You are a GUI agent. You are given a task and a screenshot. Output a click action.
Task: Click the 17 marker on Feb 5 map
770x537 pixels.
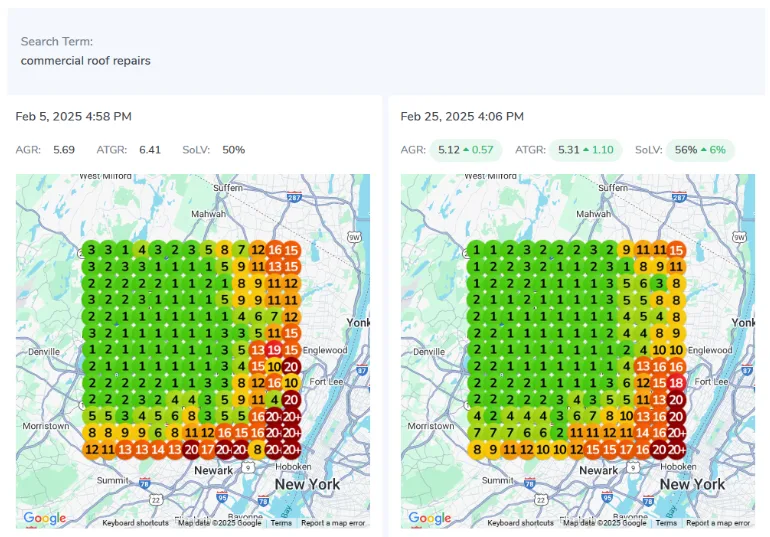[x=206, y=449]
